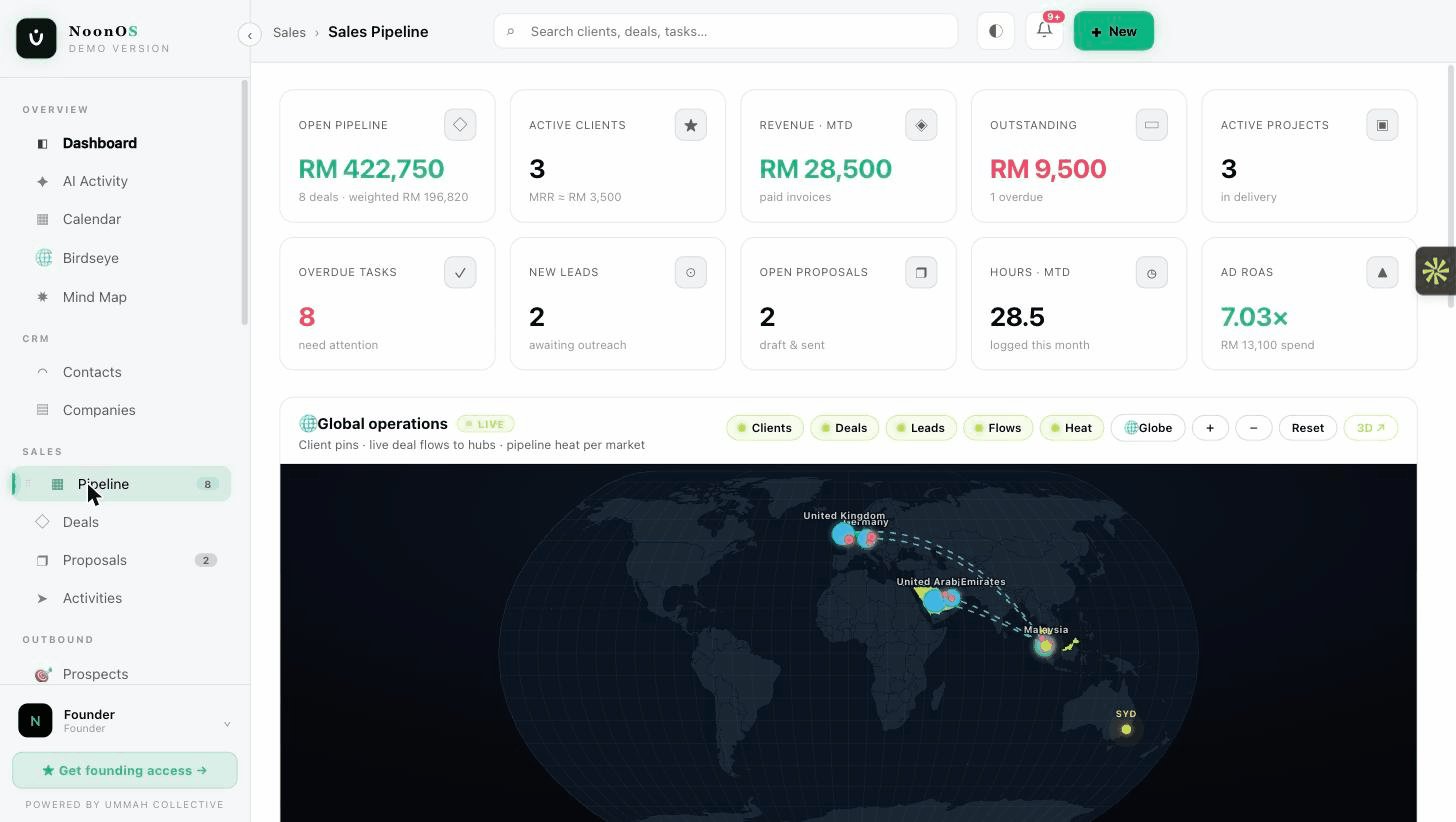This screenshot has width=1456, height=822.
Task: Click the RM 9,500 outstanding value
Action: click(x=1048, y=169)
